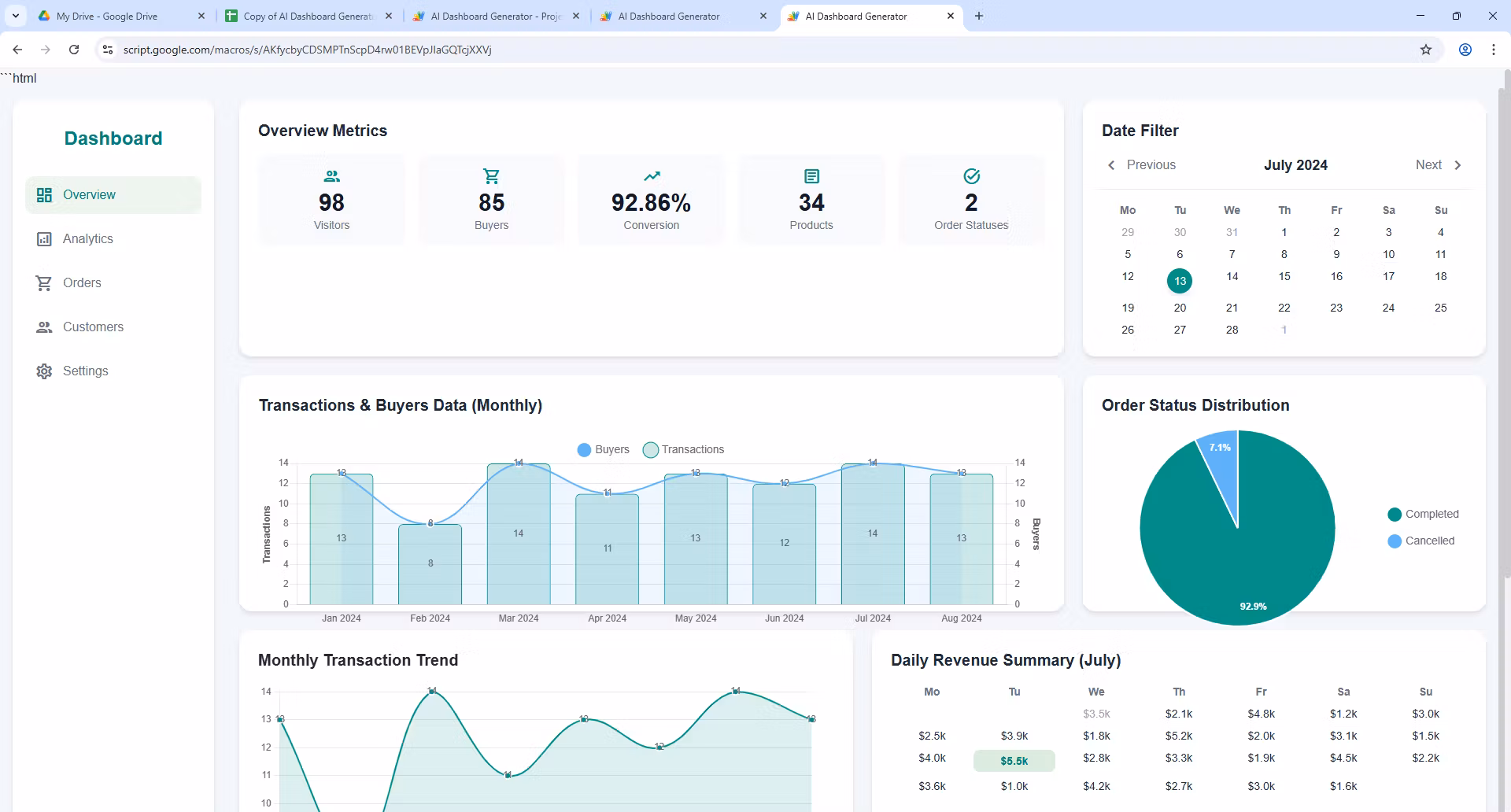This screenshot has height=812, width=1511.
Task: Toggle Transactions series in chart legend
Action: 683,450
